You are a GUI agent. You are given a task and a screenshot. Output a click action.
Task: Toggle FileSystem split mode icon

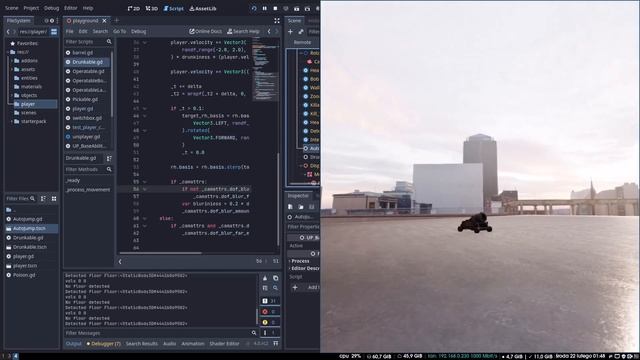[x=54, y=32]
